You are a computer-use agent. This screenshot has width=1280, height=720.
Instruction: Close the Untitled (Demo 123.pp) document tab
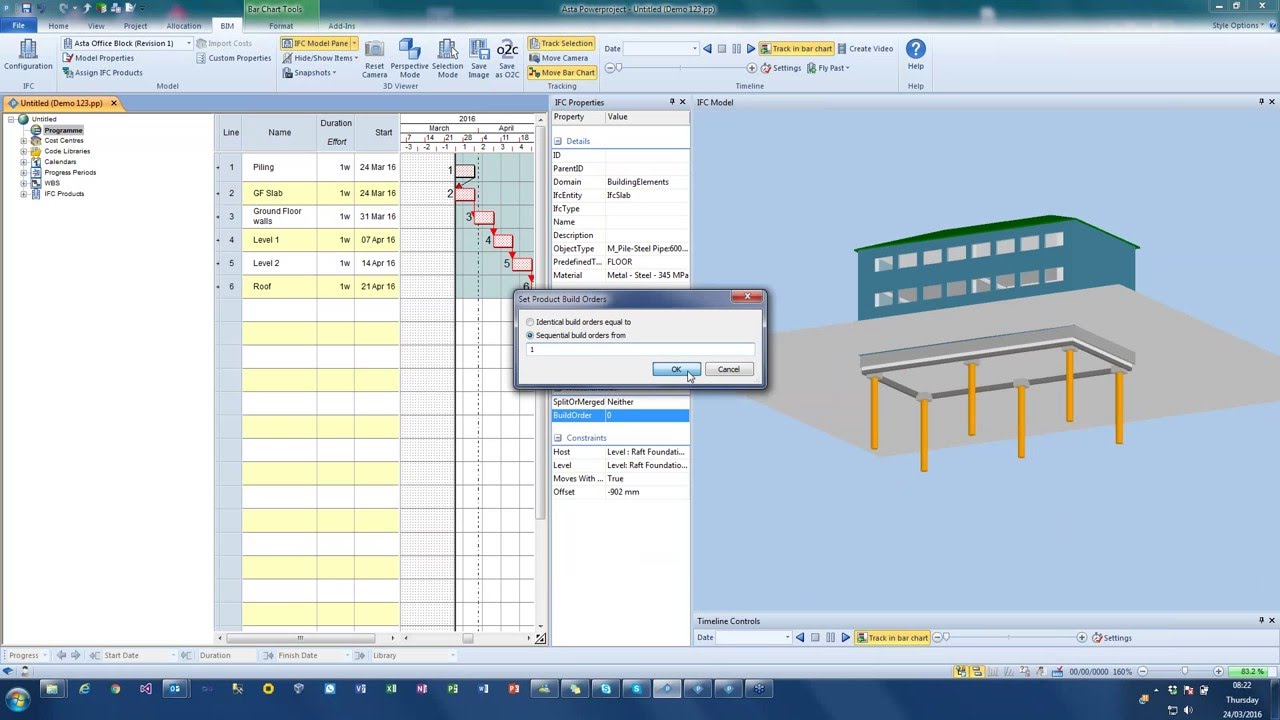tap(114, 103)
